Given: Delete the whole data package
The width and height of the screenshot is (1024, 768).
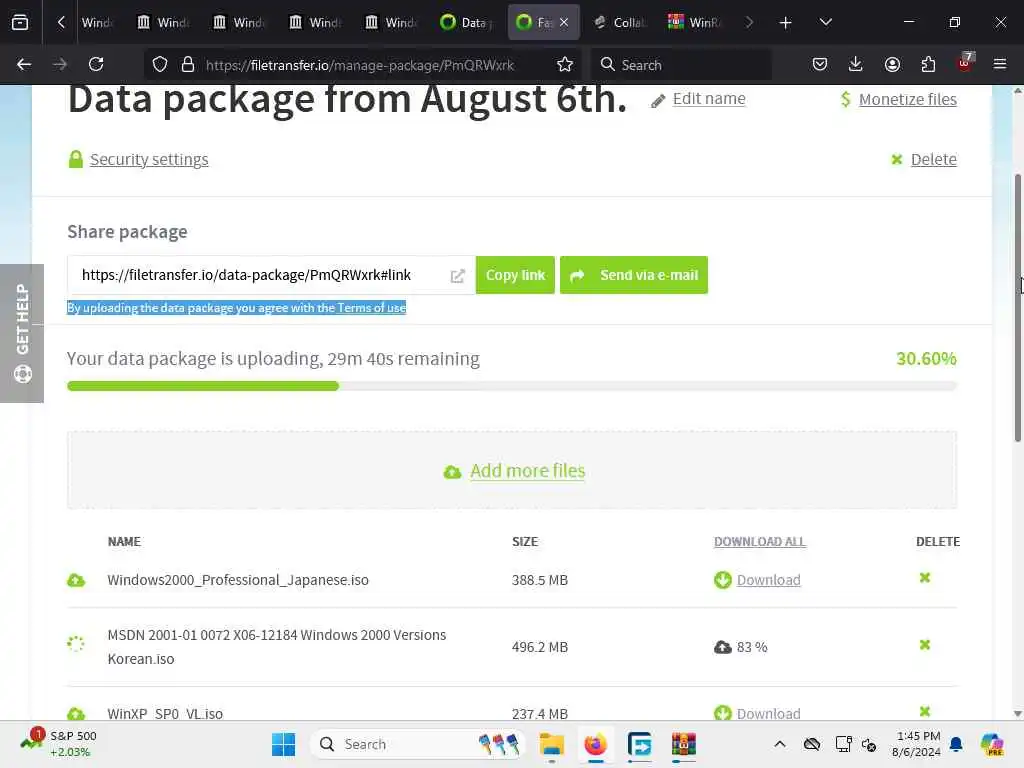Looking at the screenshot, I should [933, 159].
